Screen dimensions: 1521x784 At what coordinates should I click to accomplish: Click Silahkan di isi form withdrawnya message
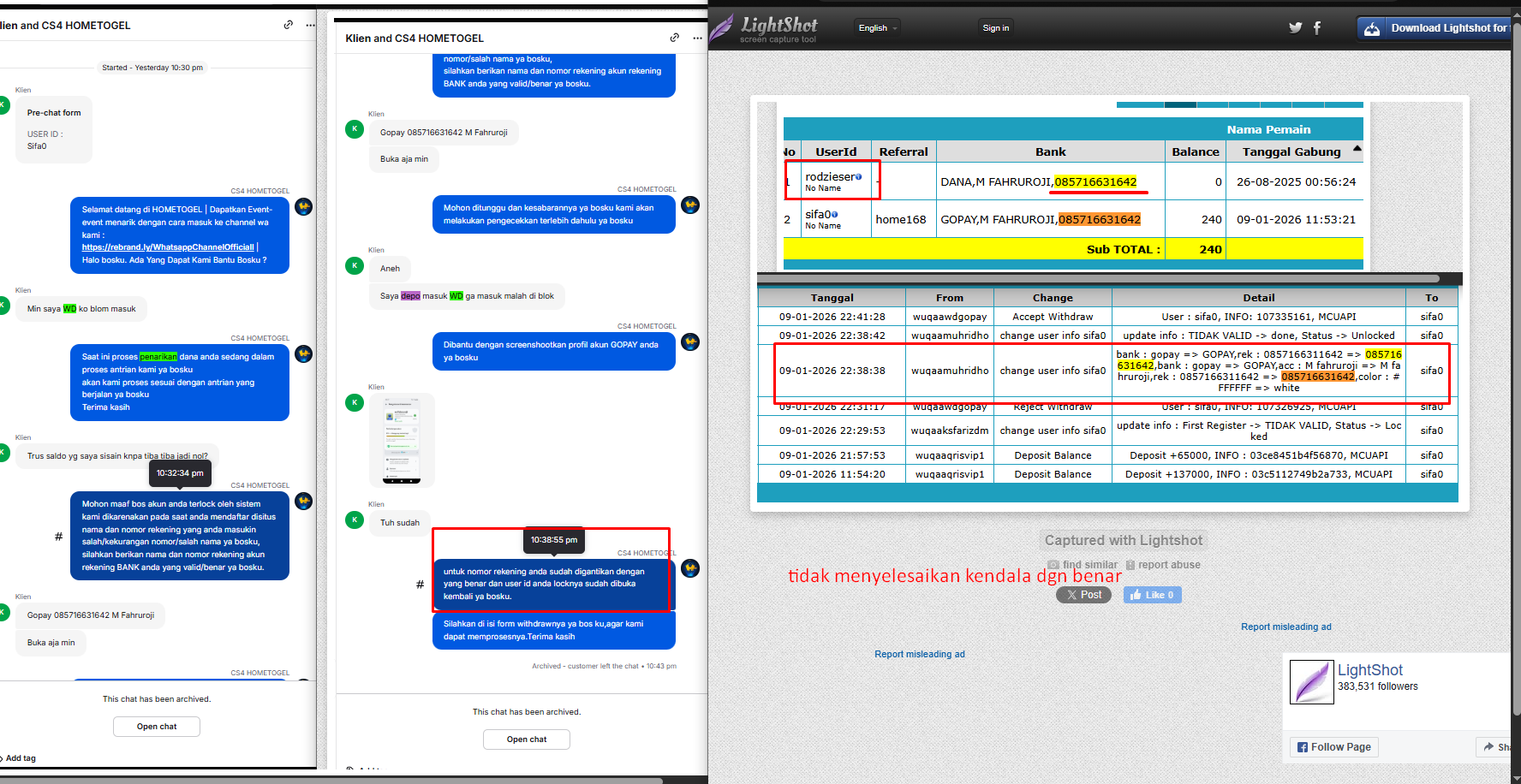553,630
